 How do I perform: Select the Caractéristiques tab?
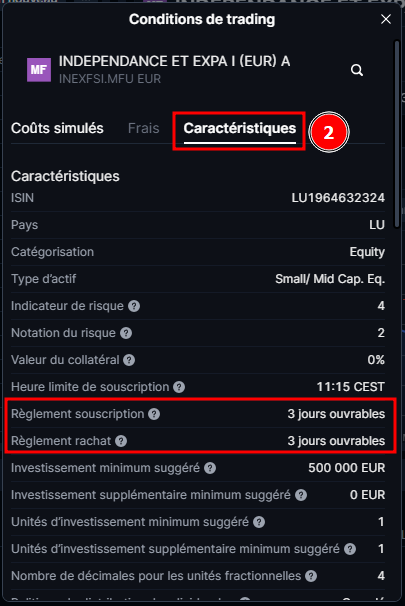240,128
